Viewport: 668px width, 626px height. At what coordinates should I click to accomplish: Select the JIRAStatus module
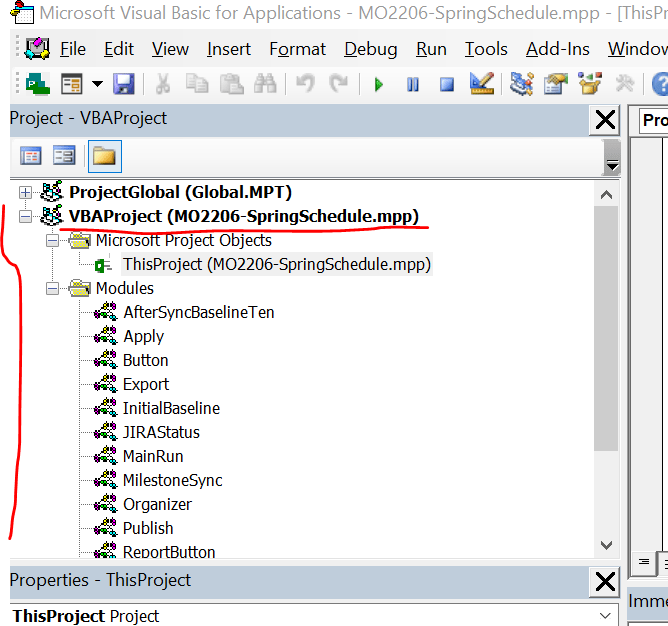pyautogui.click(x=161, y=432)
